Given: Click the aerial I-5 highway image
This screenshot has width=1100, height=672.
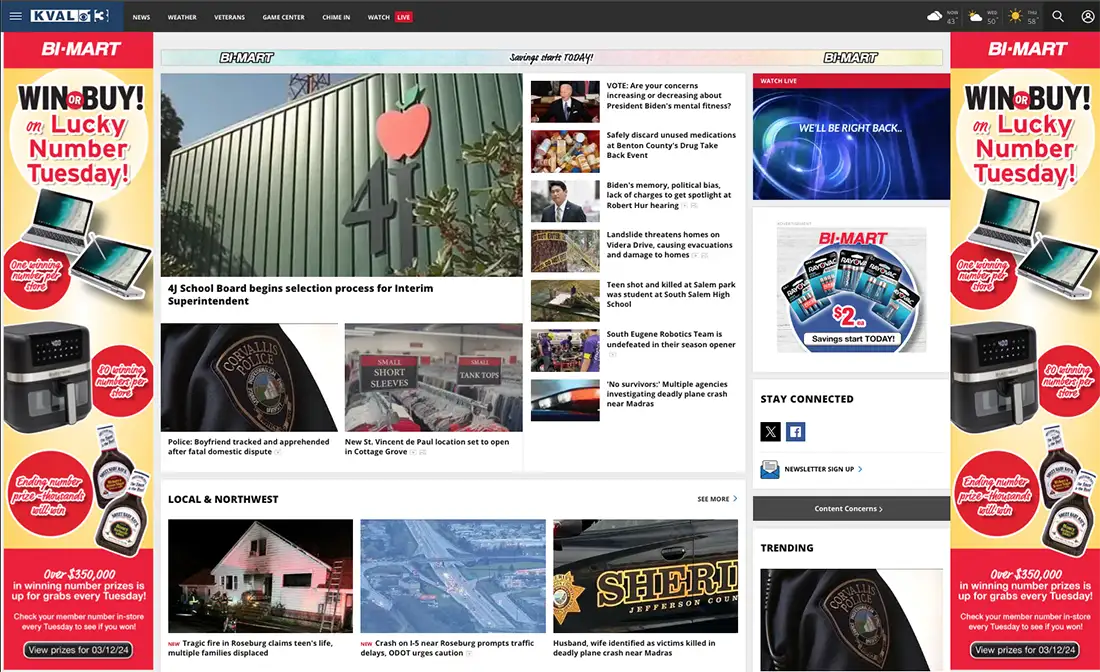Looking at the screenshot, I should (x=452, y=576).
